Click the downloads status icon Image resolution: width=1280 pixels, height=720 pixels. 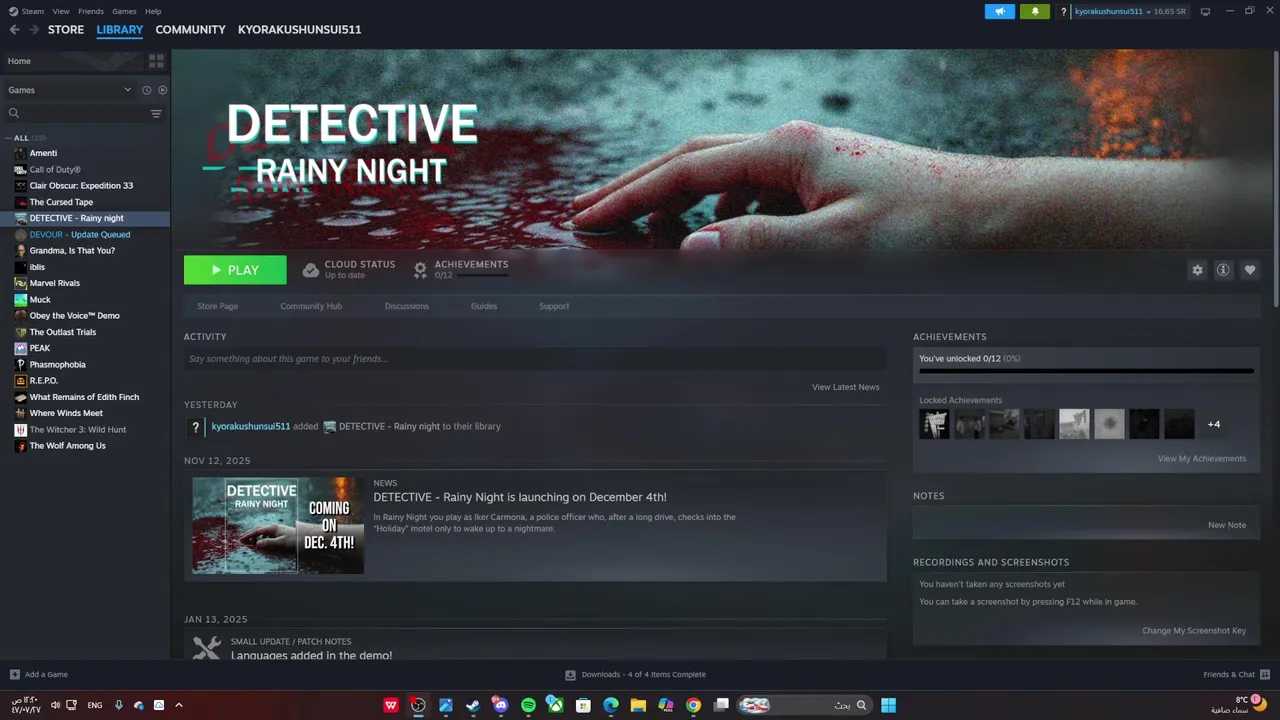570,674
